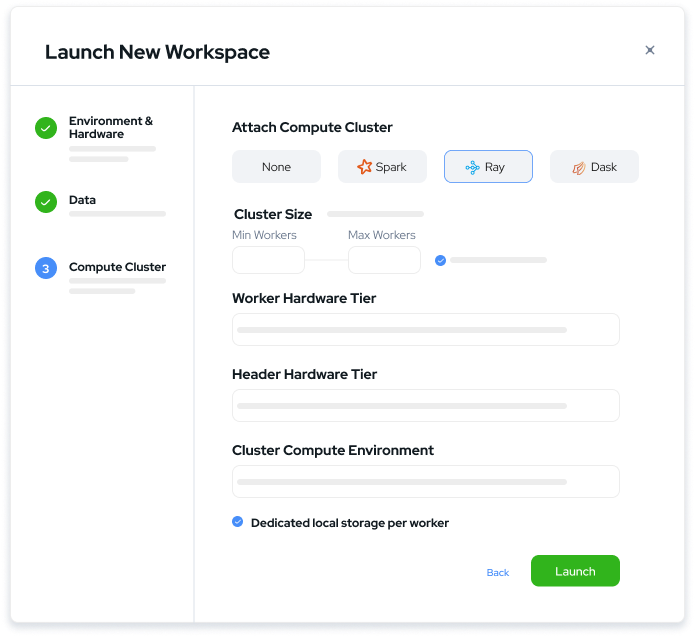Select None as compute cluster
695x637 pixels.
[276, 167]
